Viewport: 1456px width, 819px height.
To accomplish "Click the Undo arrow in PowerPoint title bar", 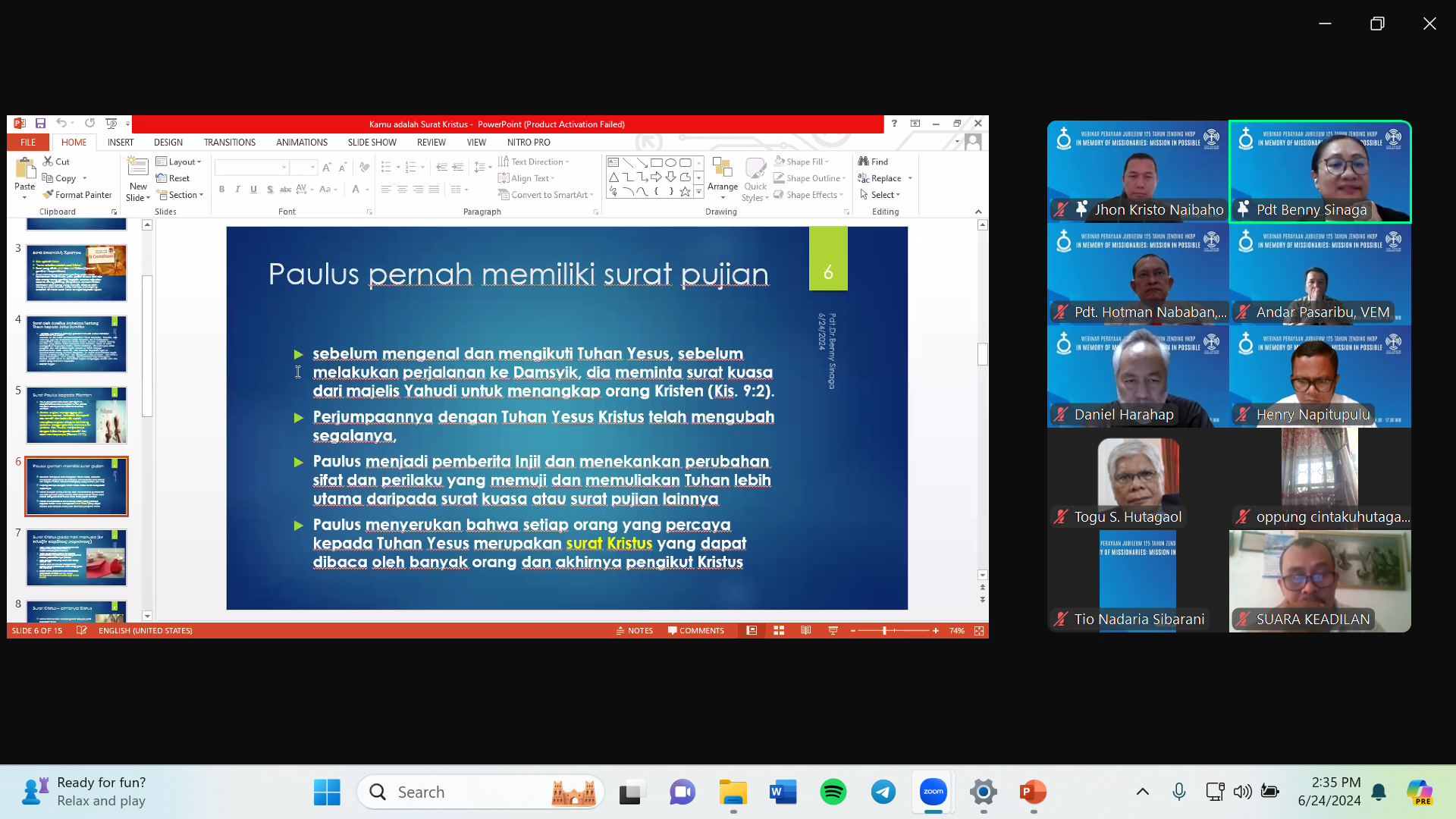I will (x=61, y=124).
